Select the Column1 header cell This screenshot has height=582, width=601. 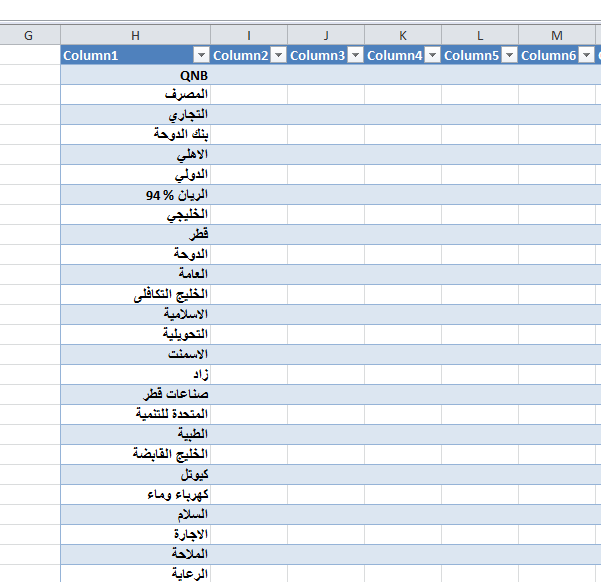135,55
